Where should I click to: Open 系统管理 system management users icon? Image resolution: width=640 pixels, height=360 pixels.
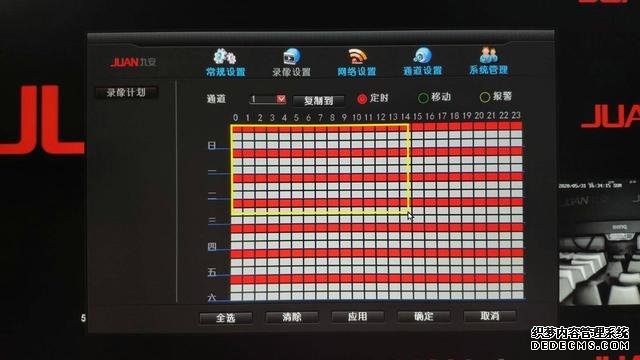[x=489, y=55]
